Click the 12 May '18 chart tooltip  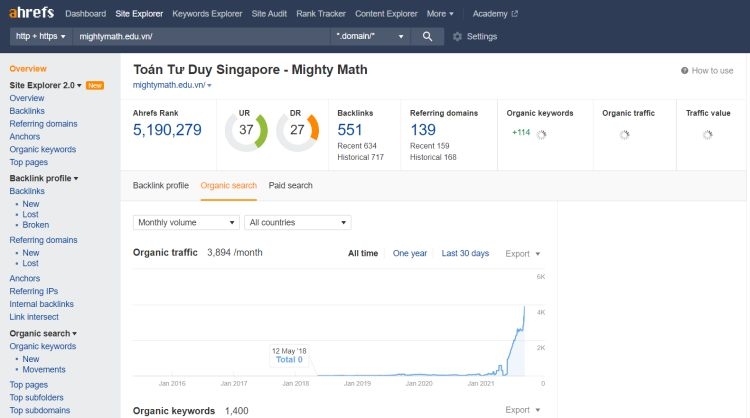289,355
